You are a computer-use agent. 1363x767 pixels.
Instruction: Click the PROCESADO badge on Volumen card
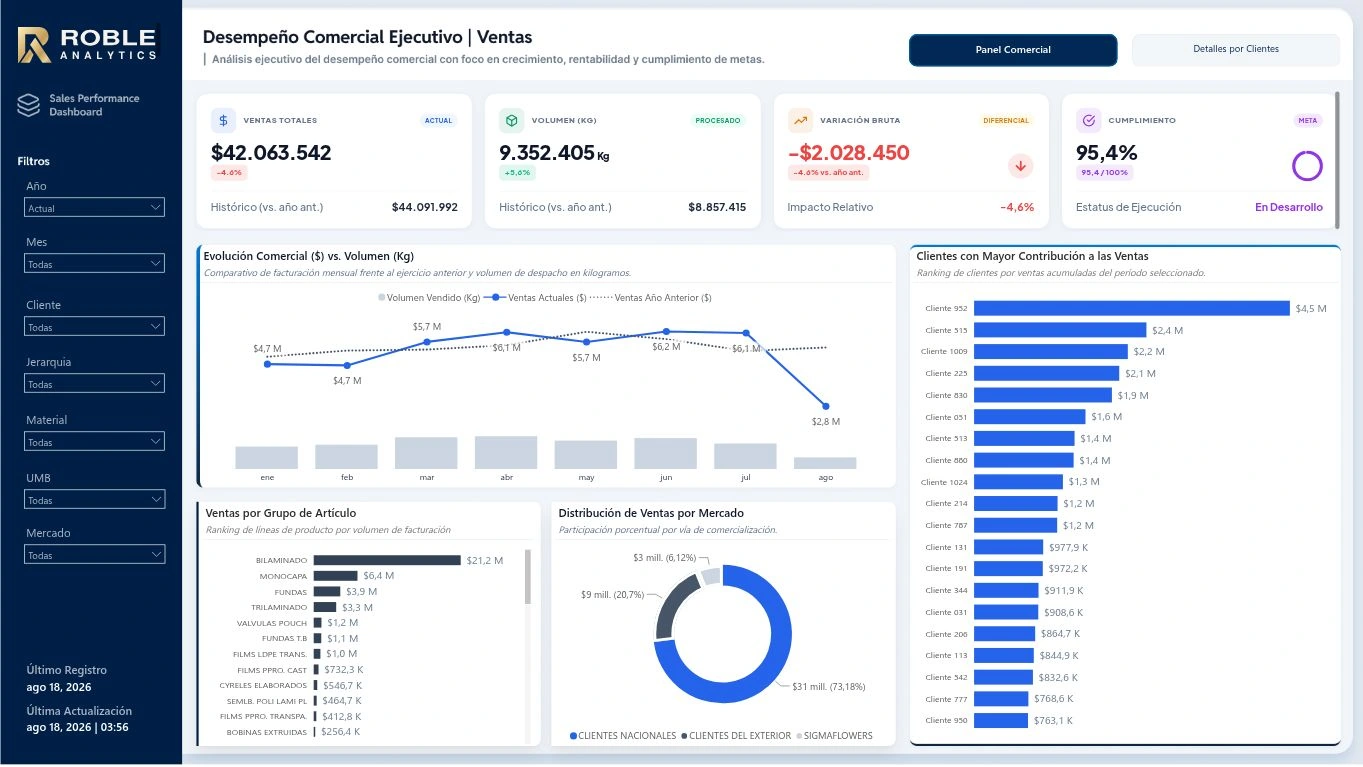pos(718,120)
